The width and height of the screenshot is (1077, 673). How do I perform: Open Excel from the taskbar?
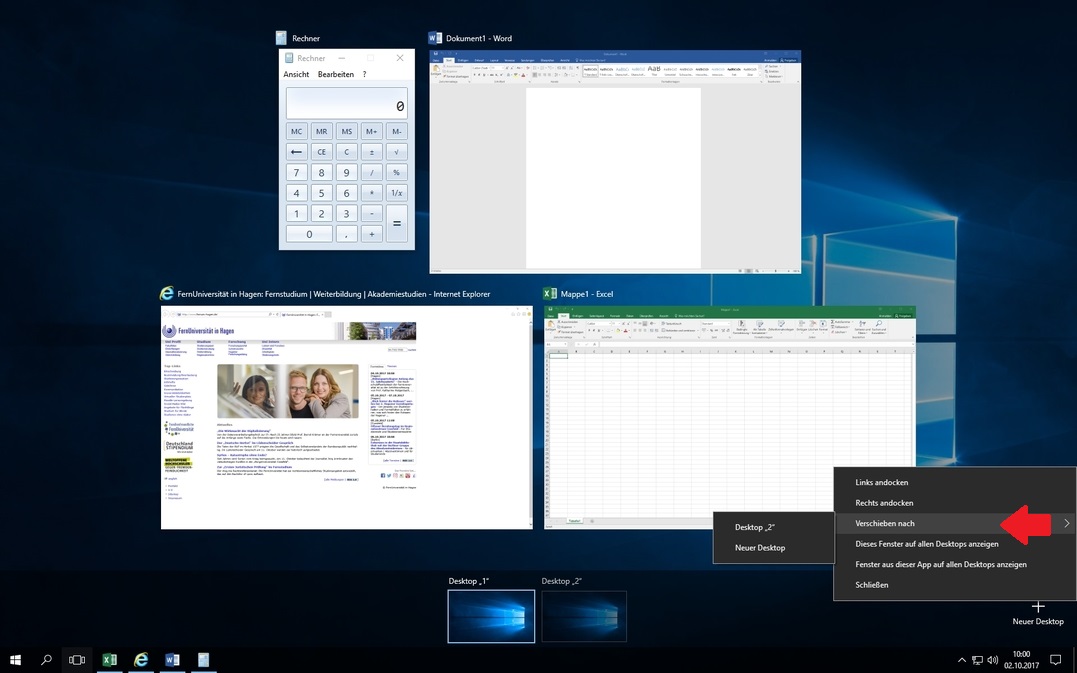pos(110,660)
